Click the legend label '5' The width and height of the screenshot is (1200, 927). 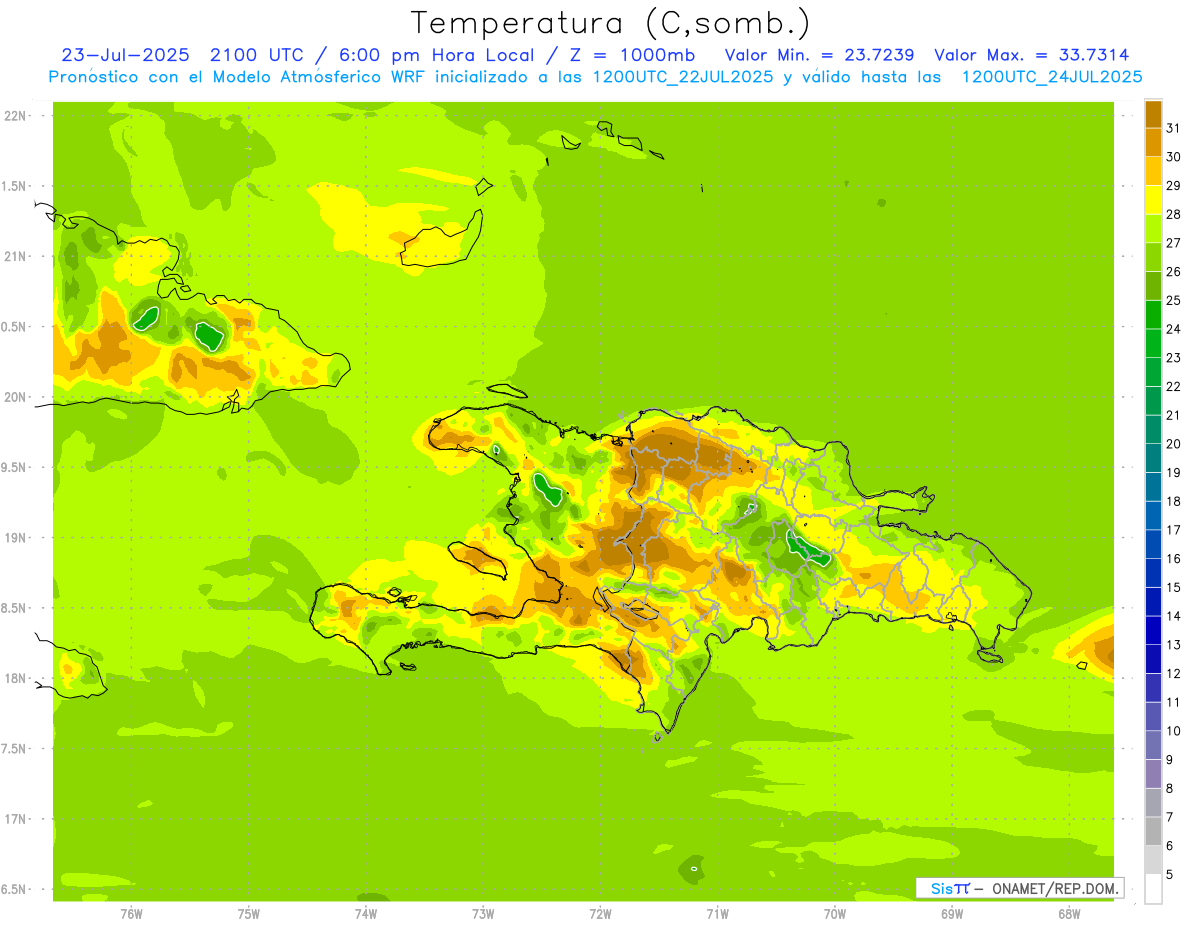[x=1170, y=874]
